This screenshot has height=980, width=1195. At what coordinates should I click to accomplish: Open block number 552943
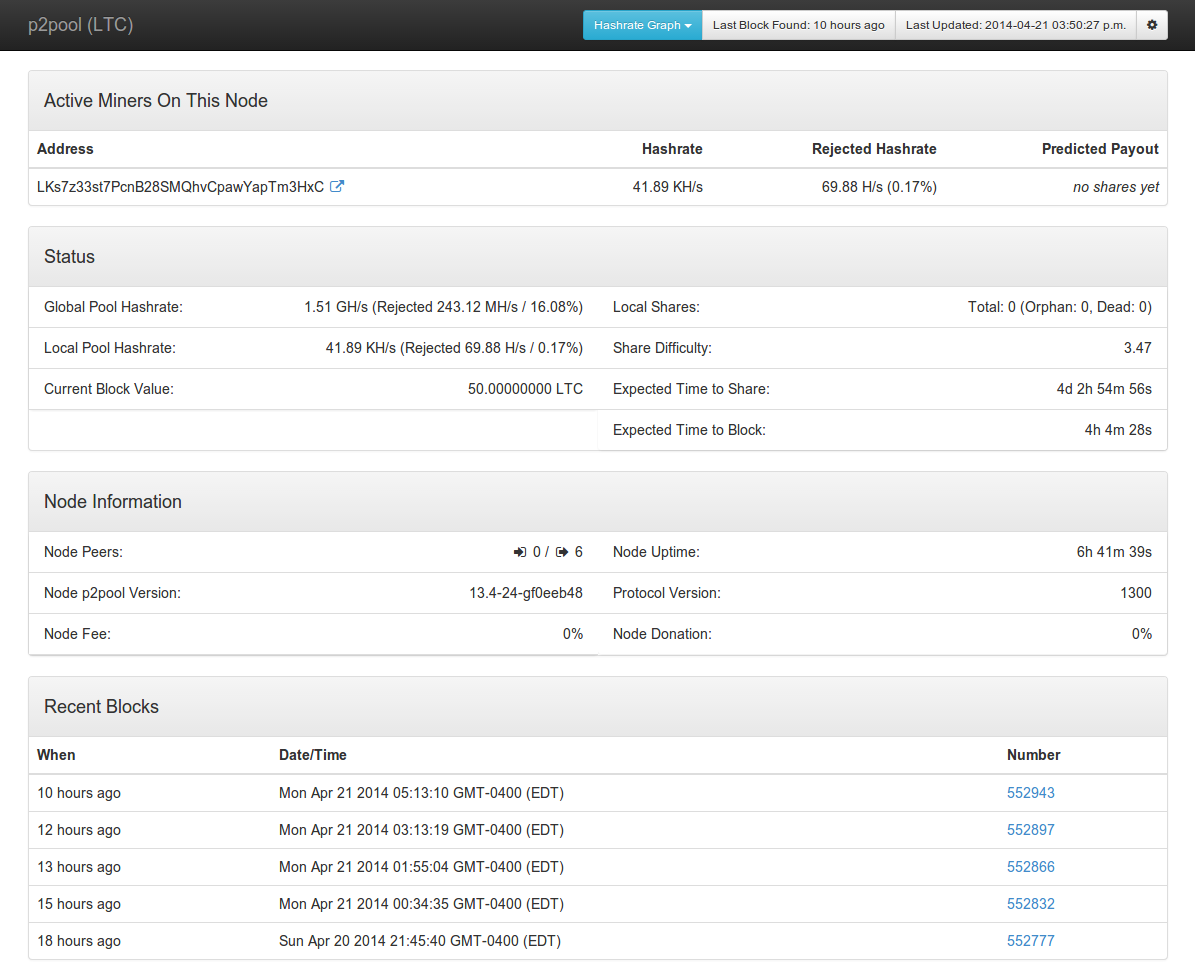1030,793
